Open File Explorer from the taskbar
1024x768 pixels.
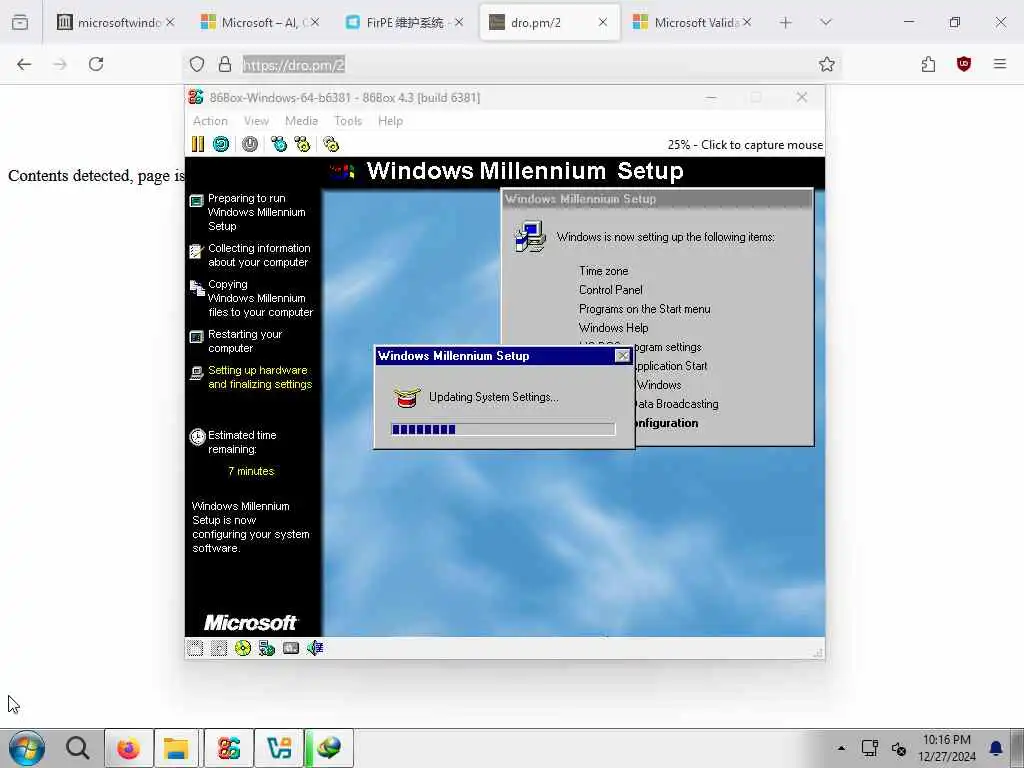point(176,748)
